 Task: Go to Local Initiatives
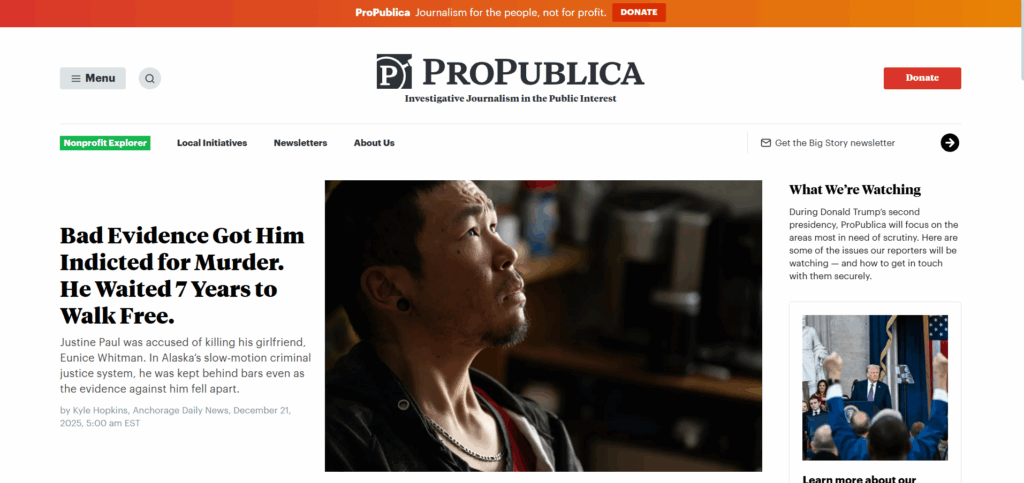(212, 143)
